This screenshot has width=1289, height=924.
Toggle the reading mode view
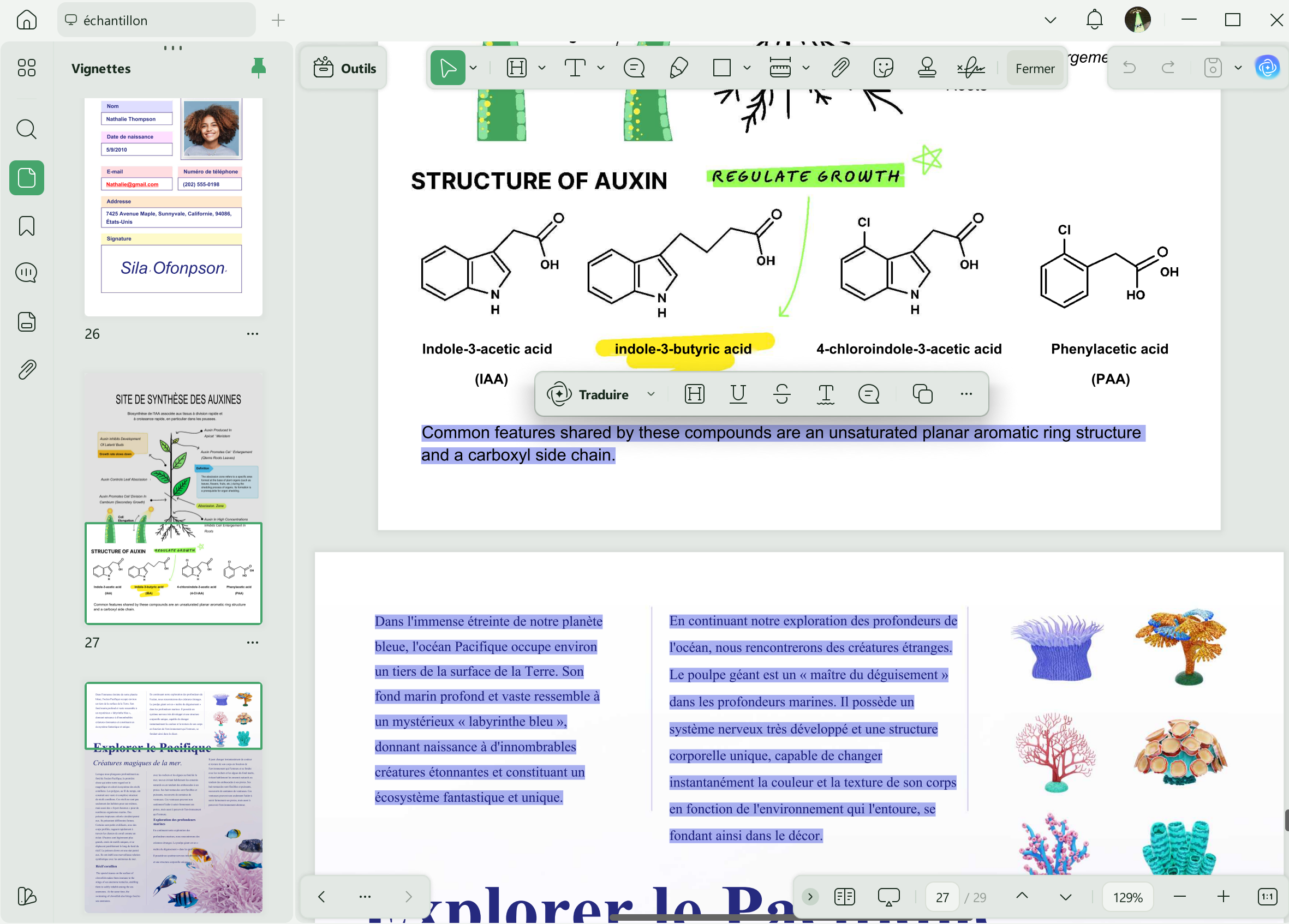click(x=845, y=897)
